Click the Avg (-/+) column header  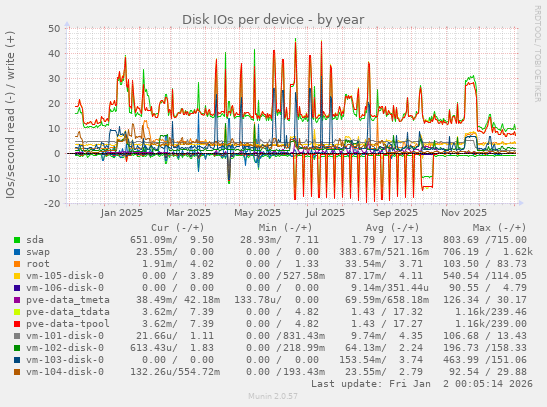[x=392, y=228]
